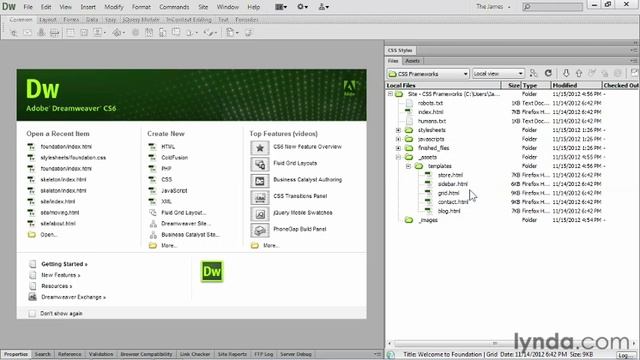
Task: Expand the javascripts folder
Action: tap(398, 139)
